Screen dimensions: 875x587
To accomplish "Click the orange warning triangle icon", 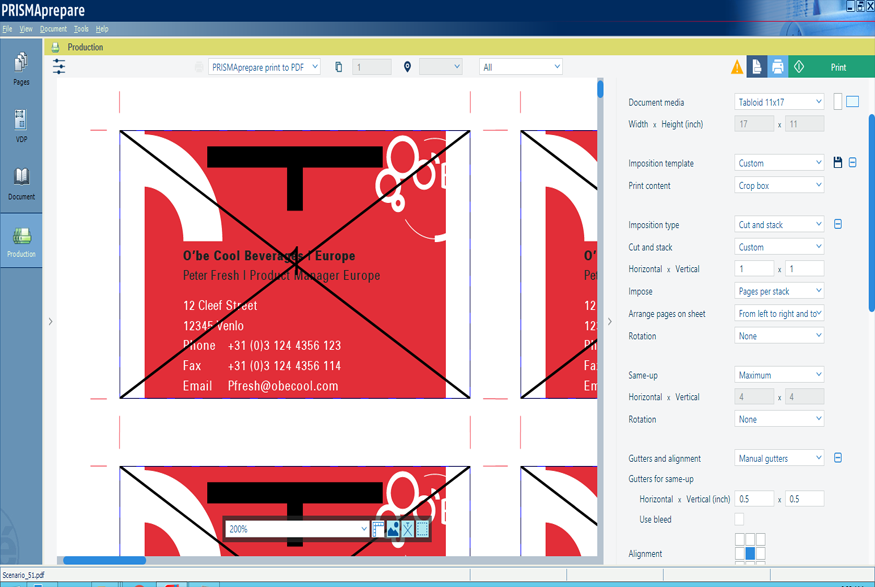I will pyautogui.click(x=737, y=67).
